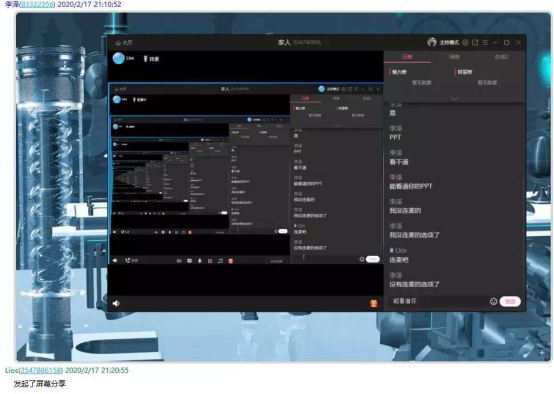Open the hamburger menu in title bar

click(485, 42)
